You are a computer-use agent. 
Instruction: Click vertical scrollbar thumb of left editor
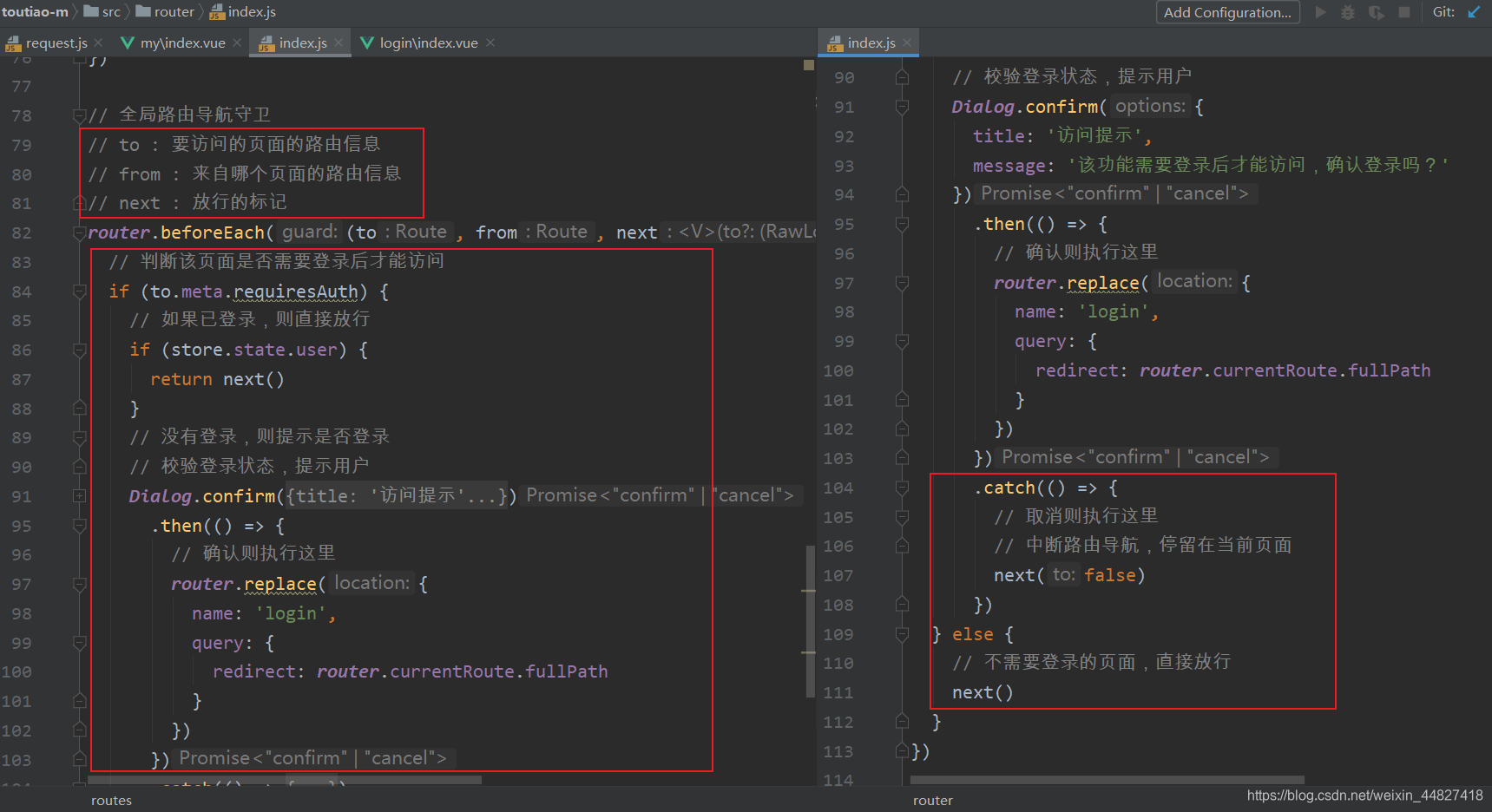[810, 621]
